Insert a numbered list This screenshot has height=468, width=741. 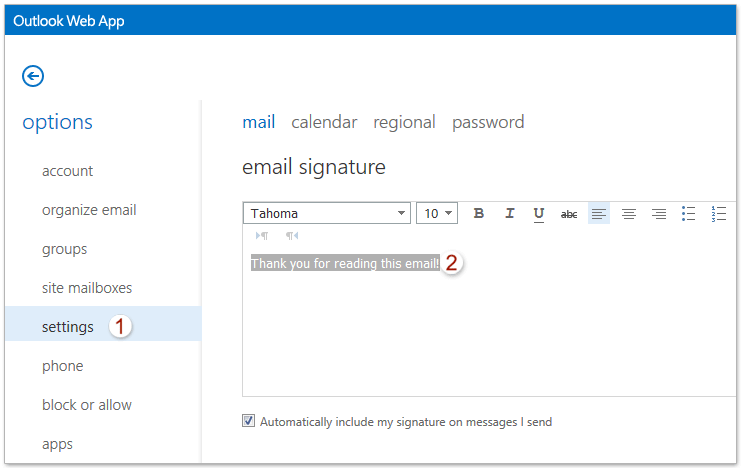[718, 213]
